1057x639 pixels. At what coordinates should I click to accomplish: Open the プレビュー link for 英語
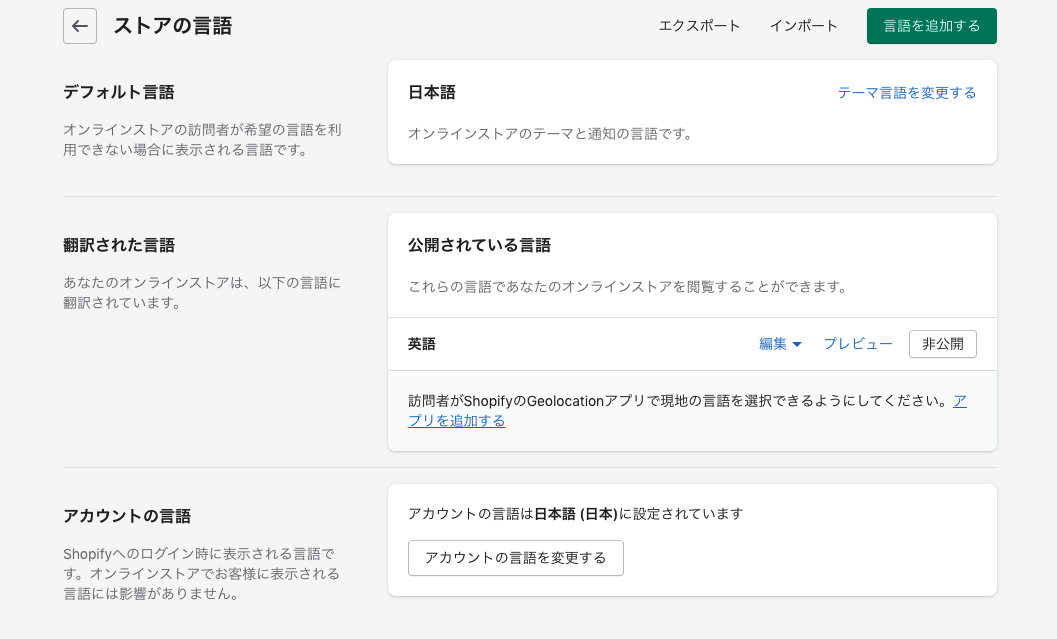[857, 344]
